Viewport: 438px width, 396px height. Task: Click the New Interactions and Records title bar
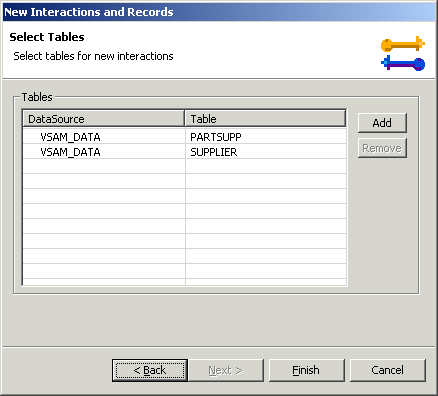click(x=219, y=12)
